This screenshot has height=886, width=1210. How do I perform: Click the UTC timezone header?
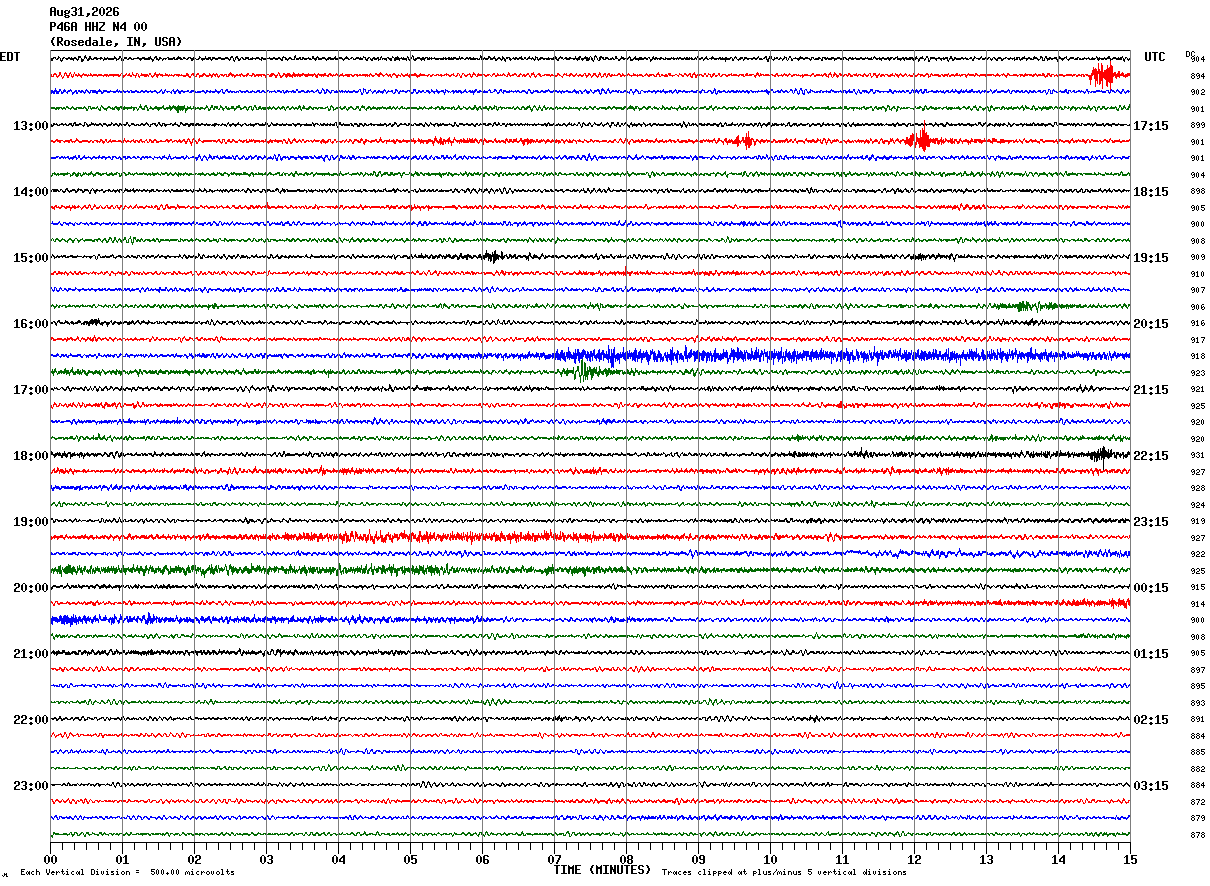pos(1155,57)
